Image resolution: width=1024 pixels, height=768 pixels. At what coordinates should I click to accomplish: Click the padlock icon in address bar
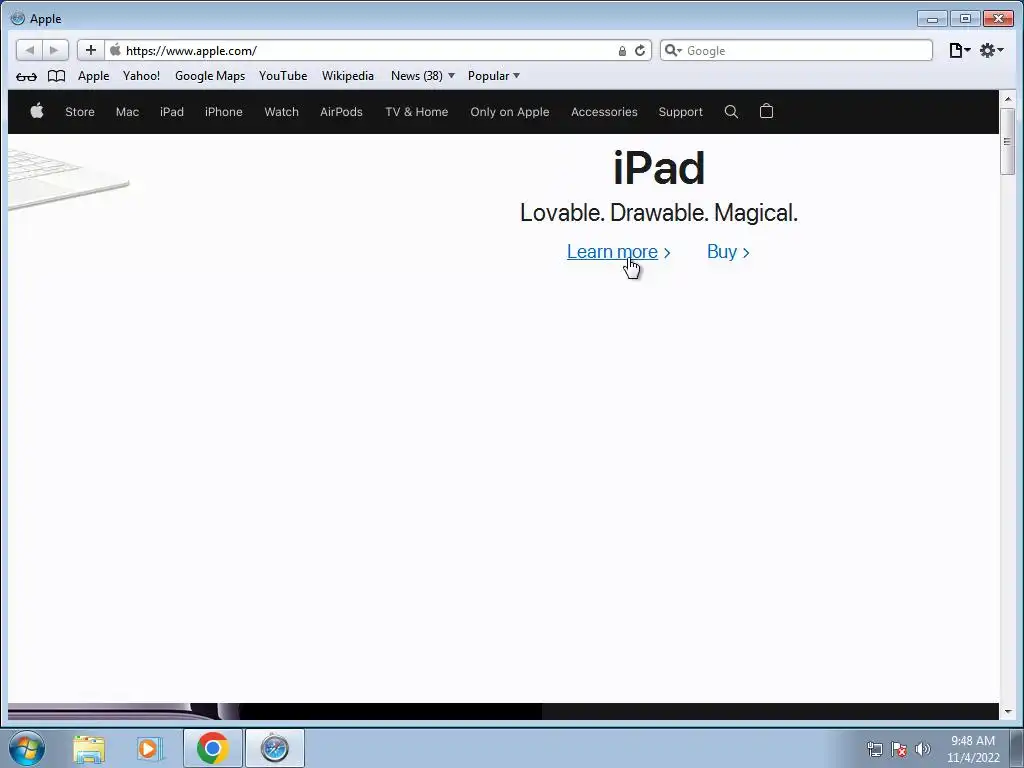click(x=622, y=51)
